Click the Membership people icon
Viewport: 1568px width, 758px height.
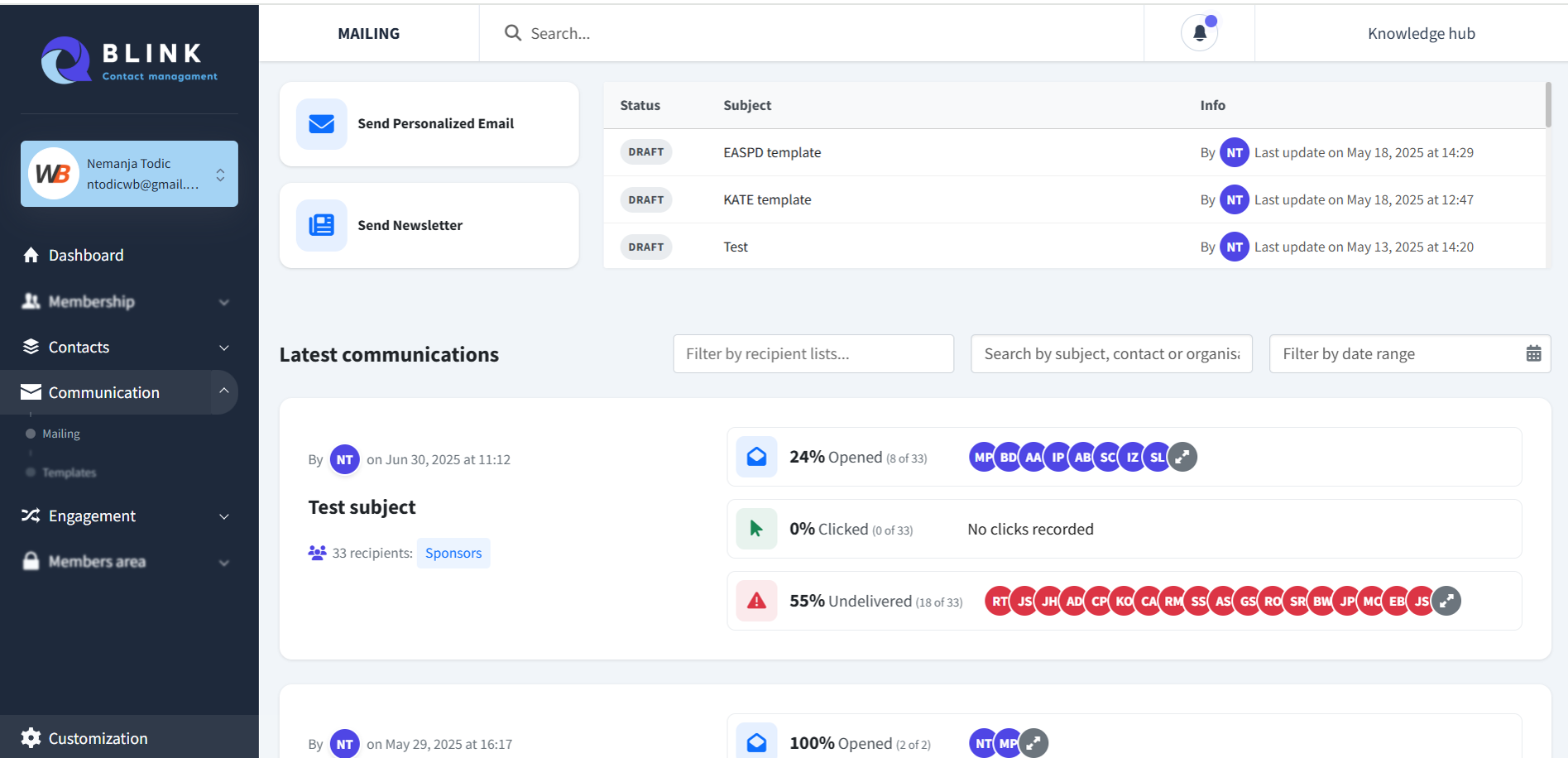click(x=31, y=301)
